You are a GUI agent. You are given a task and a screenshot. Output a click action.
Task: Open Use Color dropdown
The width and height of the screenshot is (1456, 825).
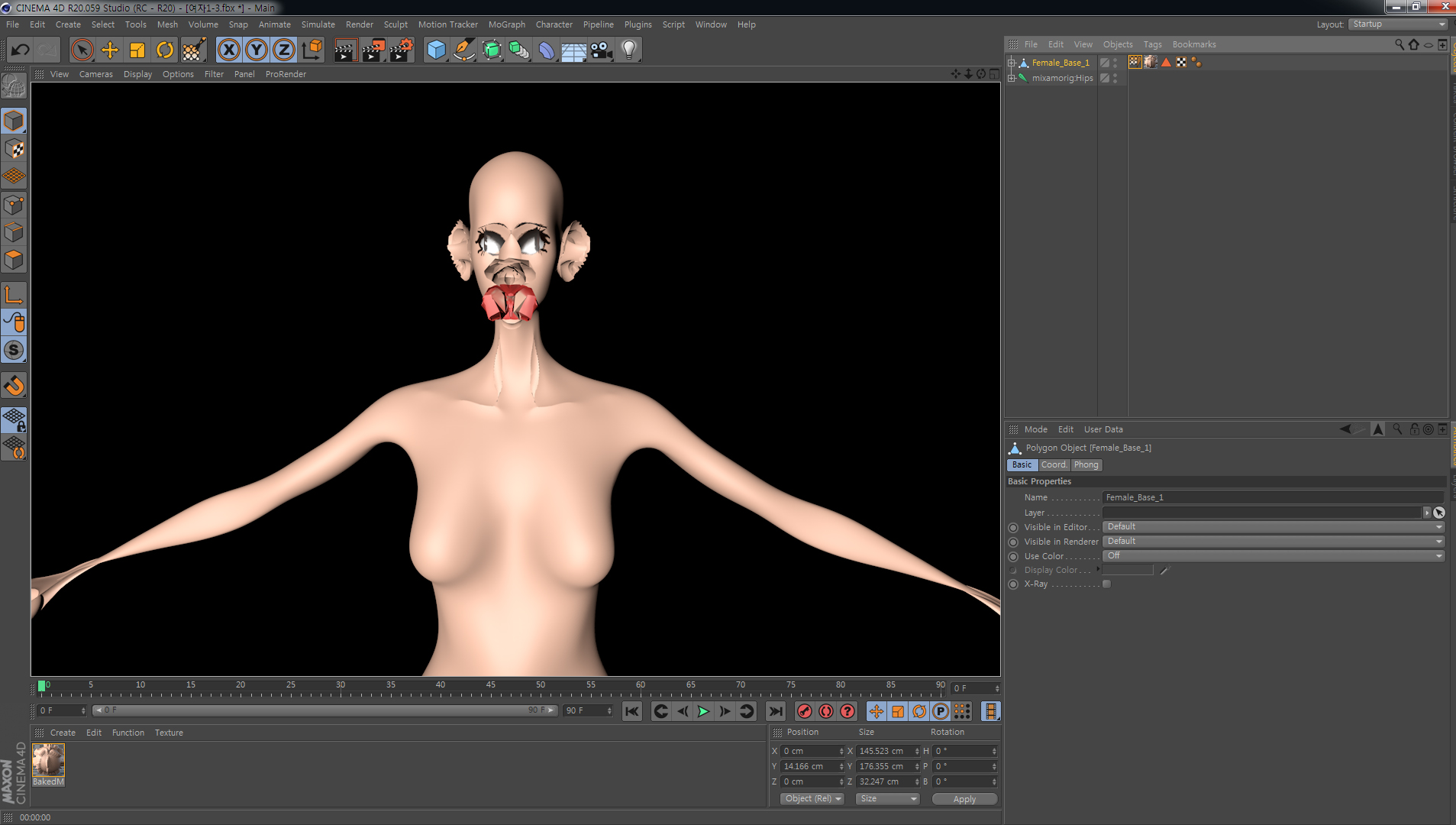[1274, 556]
